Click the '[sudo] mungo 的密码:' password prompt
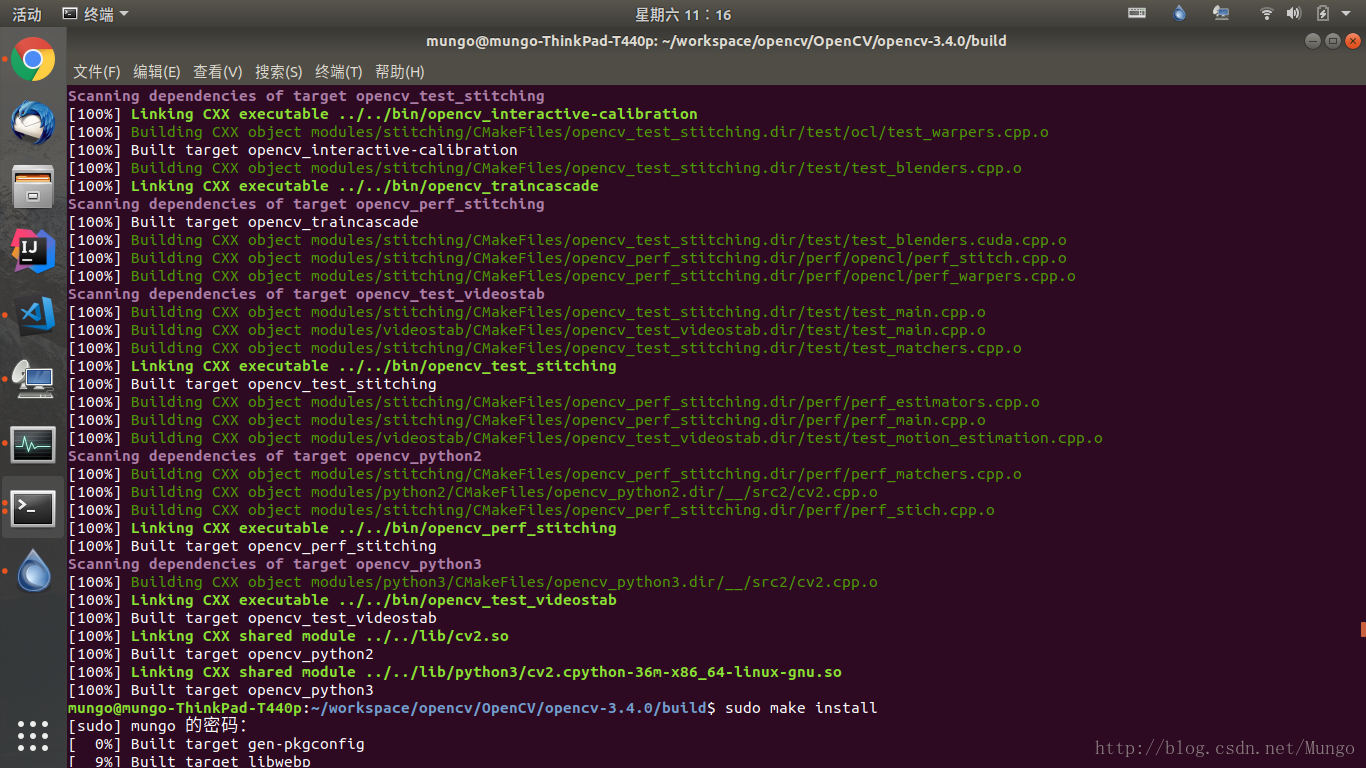 pyautogui.click(x=157, y=726)
